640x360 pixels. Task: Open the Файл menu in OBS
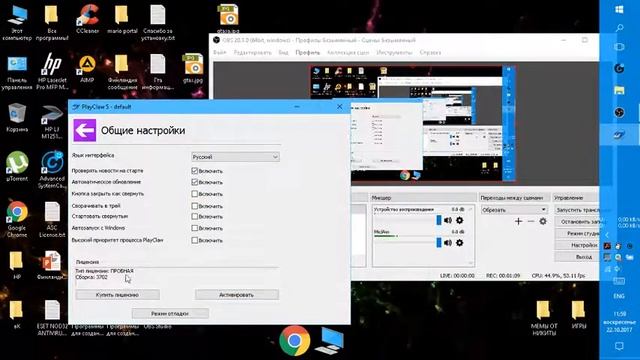[219, 52]
